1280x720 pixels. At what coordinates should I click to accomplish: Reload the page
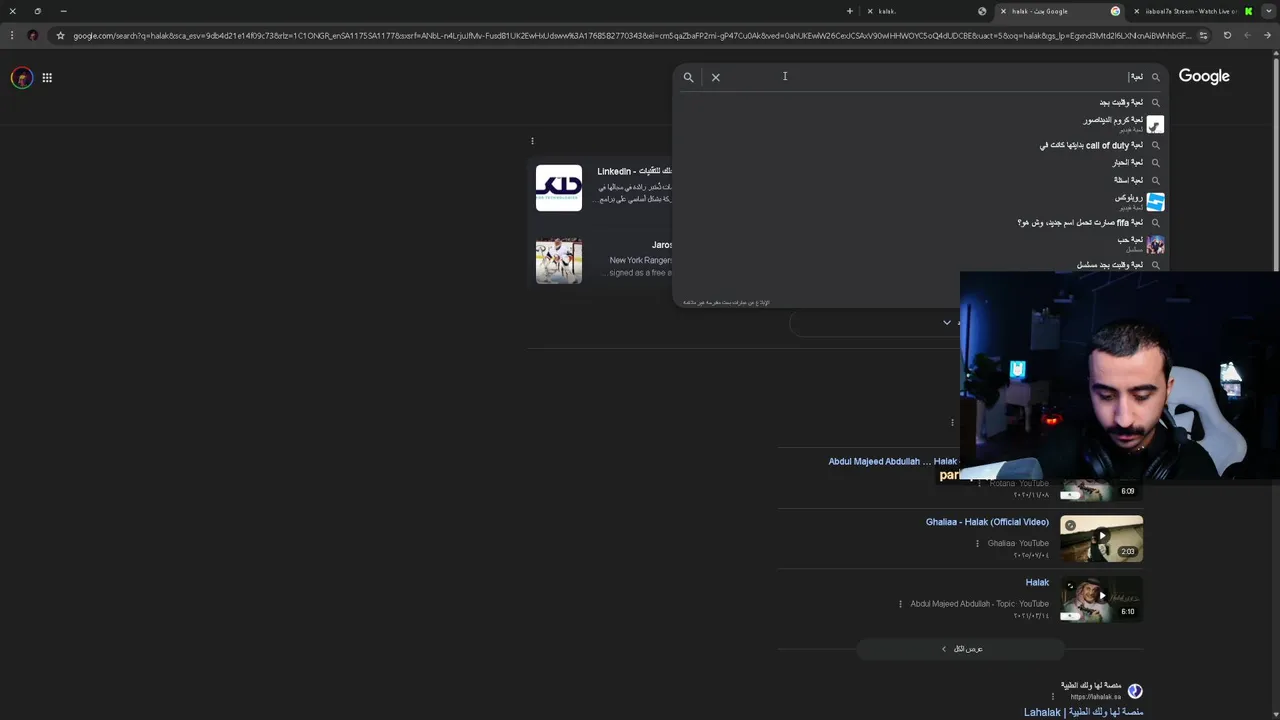1227,36
